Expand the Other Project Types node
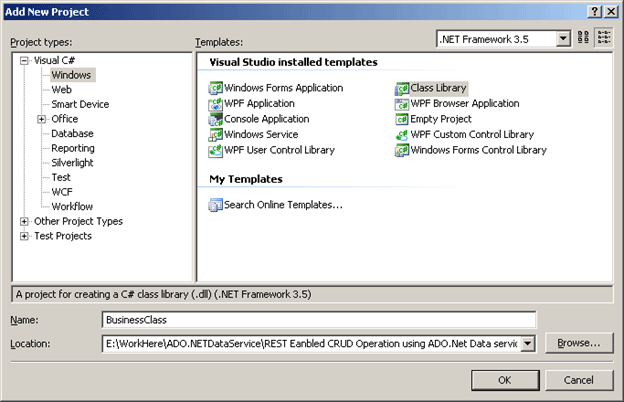 click(24, 221)
